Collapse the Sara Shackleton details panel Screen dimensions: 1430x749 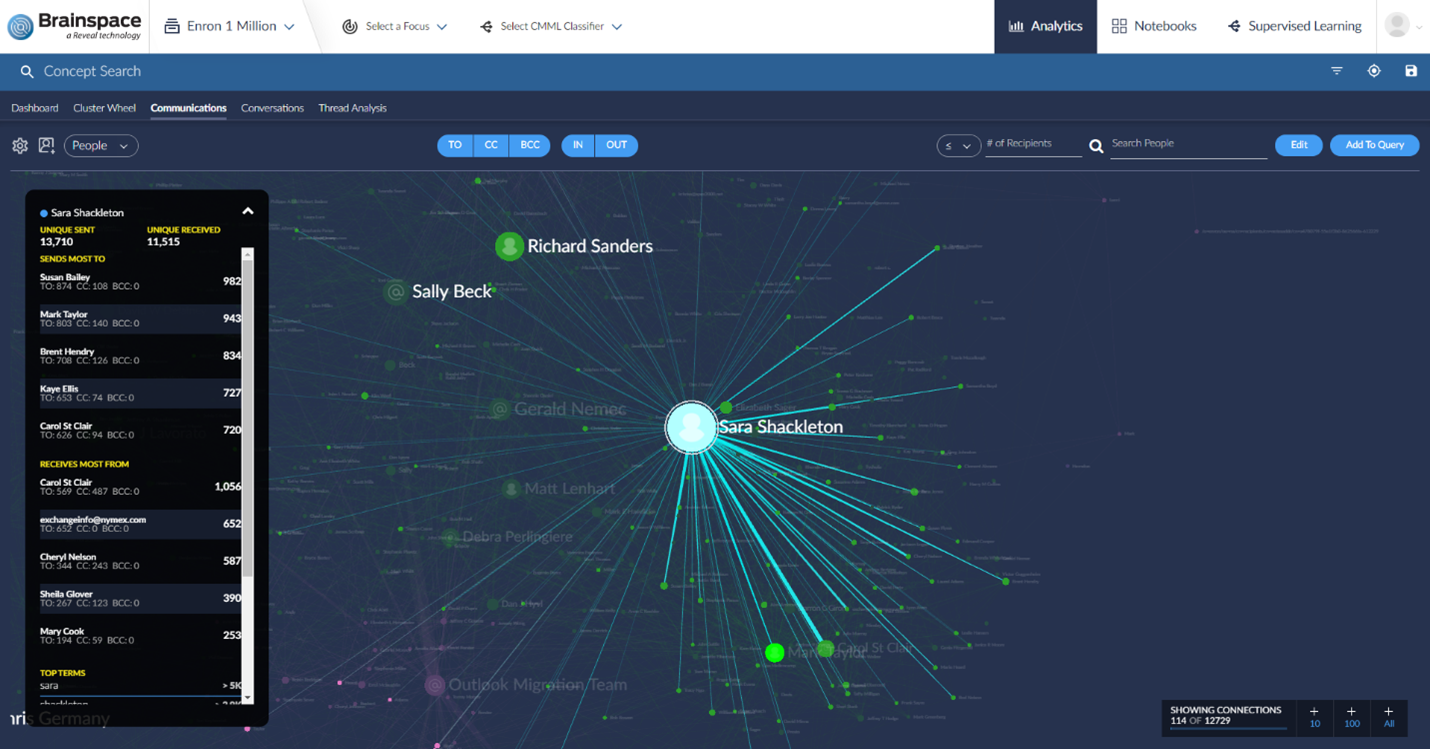click(248, 212)
